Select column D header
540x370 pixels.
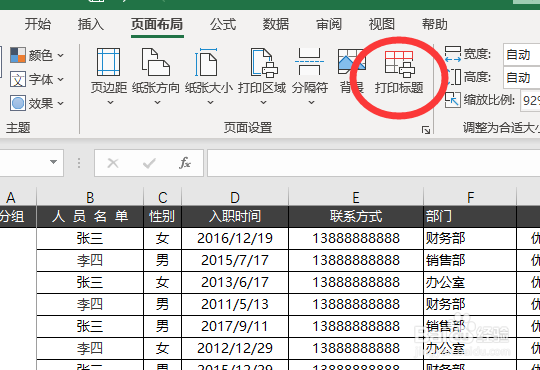(x=235, y=198)
